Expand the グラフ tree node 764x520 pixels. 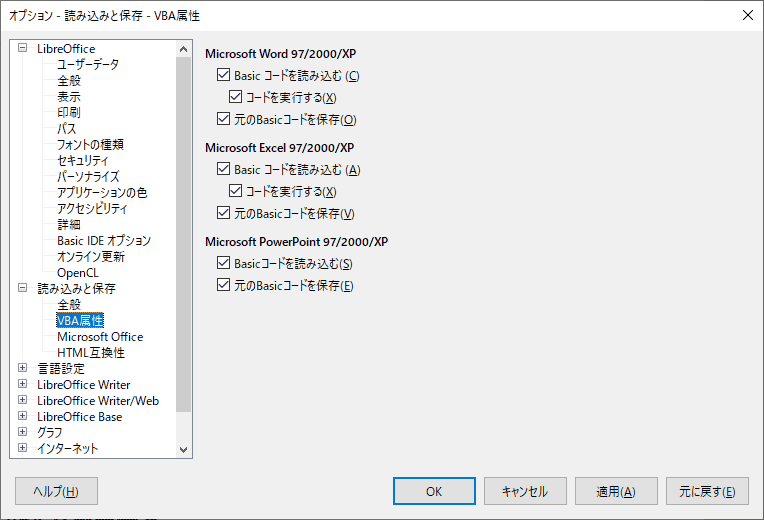tap(22, 432)
